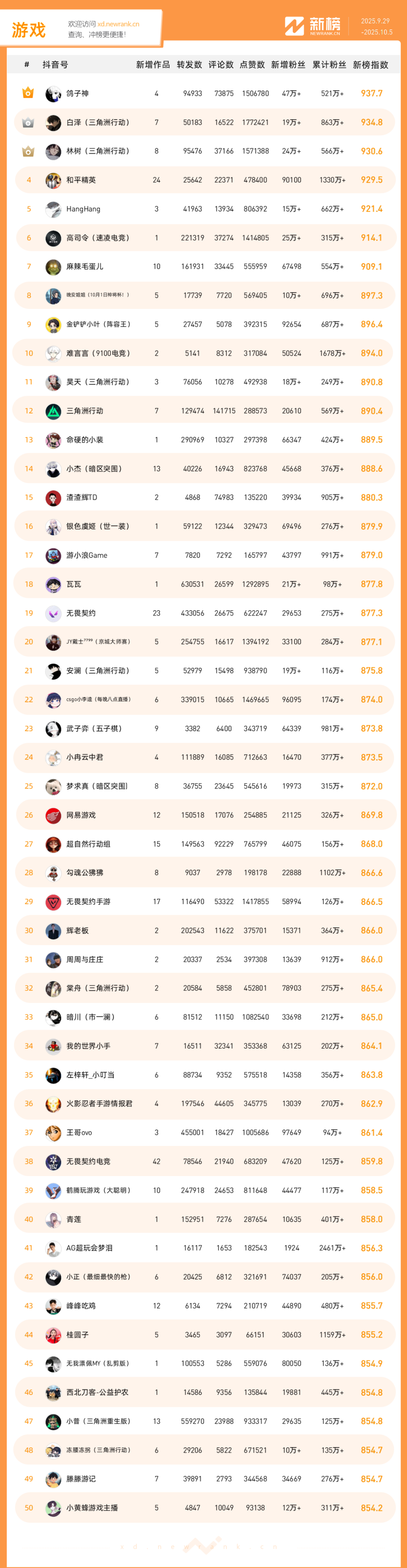
Task: Click the silver crown second-place icon
Action: point(28,122)
